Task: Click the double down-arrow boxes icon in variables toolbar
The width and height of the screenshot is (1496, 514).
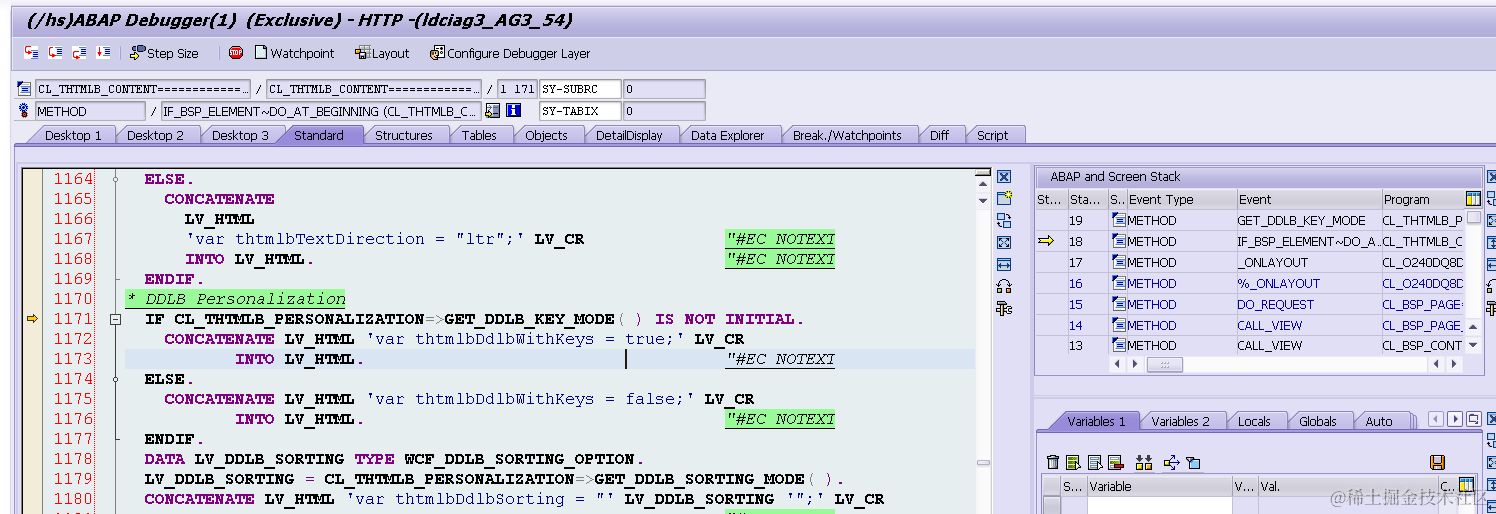Action: click(1144, 462)
